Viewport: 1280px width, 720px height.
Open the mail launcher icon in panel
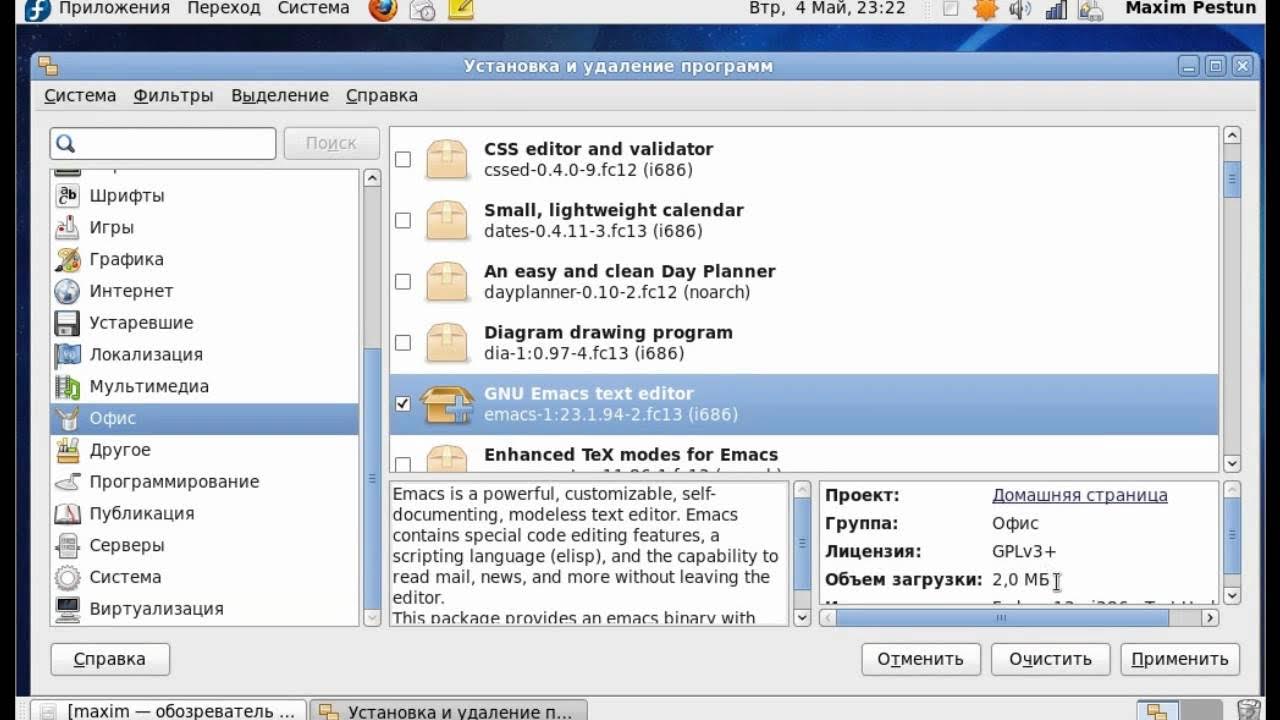[x=422, y=10]
